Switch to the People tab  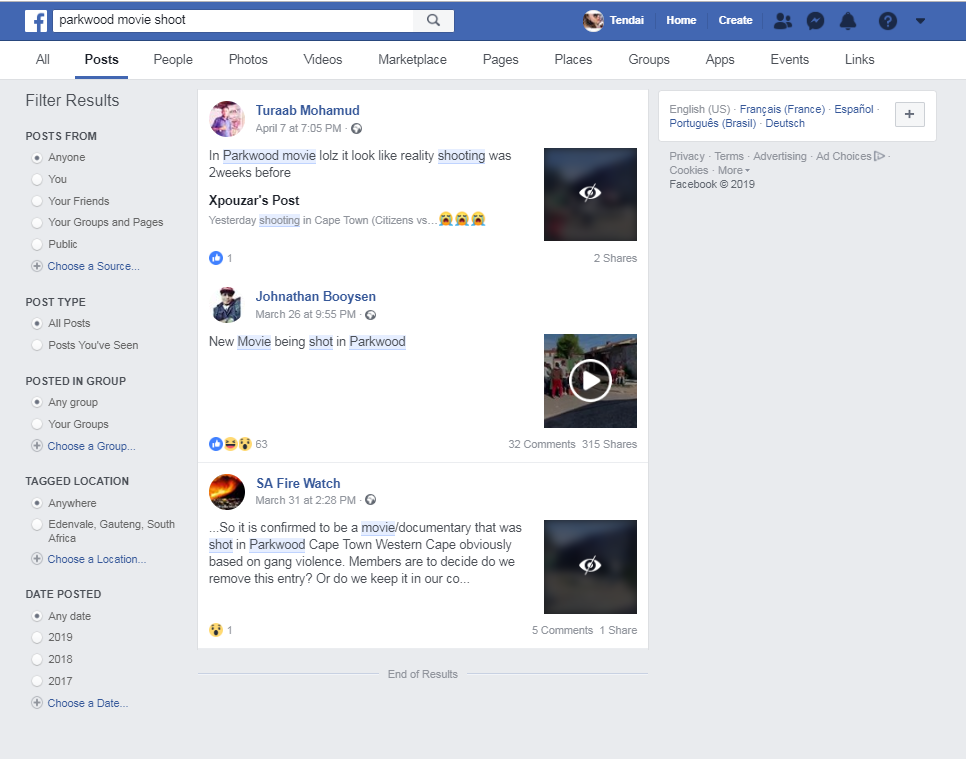click(173, 60)
